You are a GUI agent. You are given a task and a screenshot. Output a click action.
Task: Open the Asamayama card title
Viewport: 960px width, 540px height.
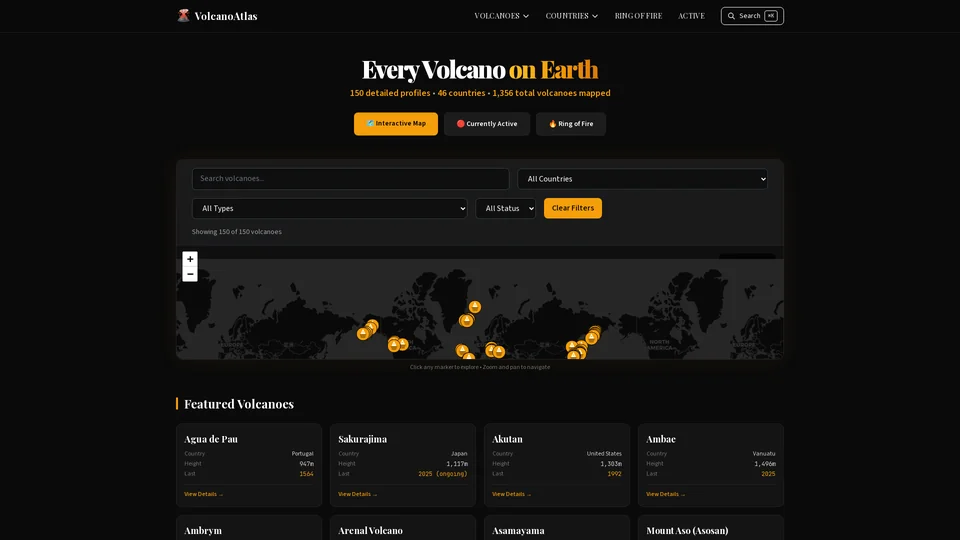point(518,531)
